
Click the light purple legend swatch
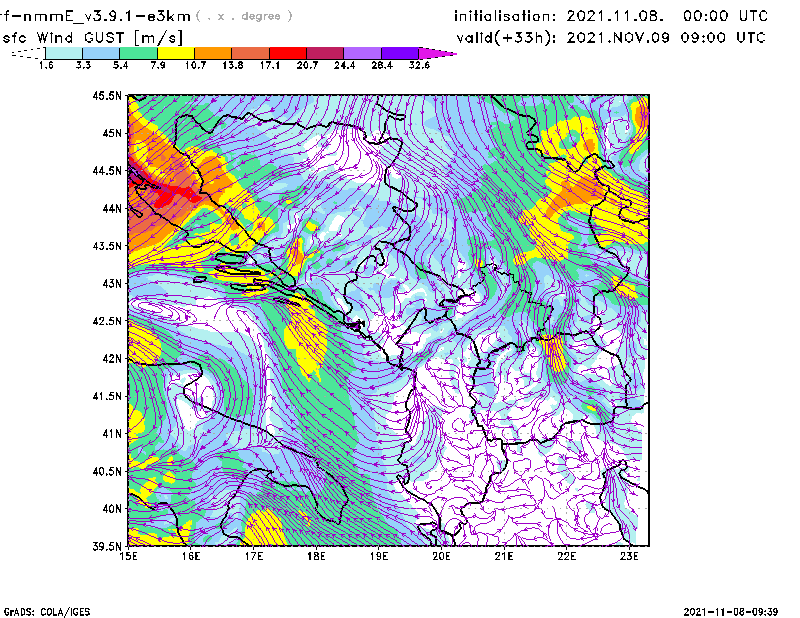[x=363, y=53]
